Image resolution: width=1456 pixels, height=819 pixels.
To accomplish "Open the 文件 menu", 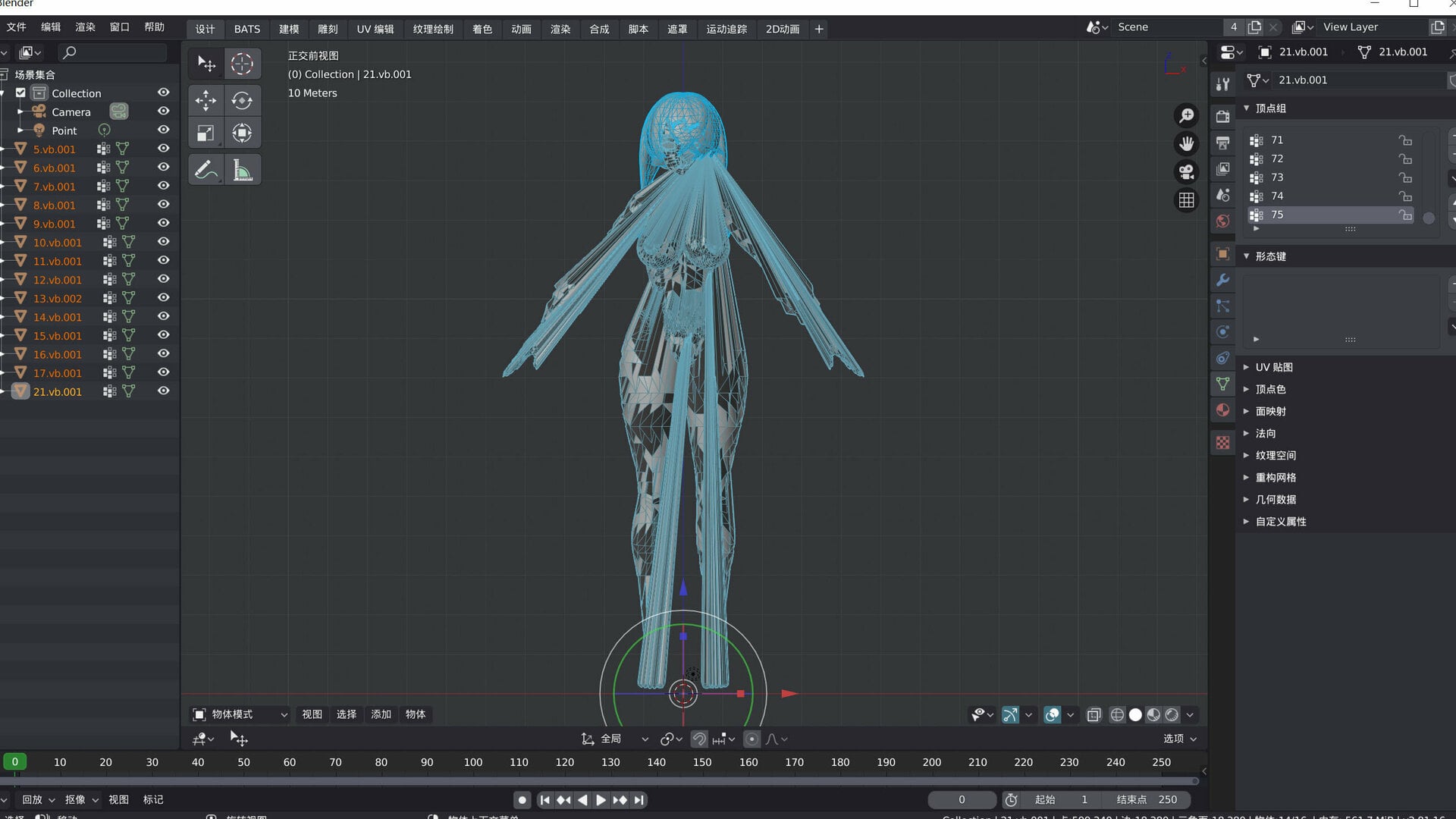I will [16, 27].
